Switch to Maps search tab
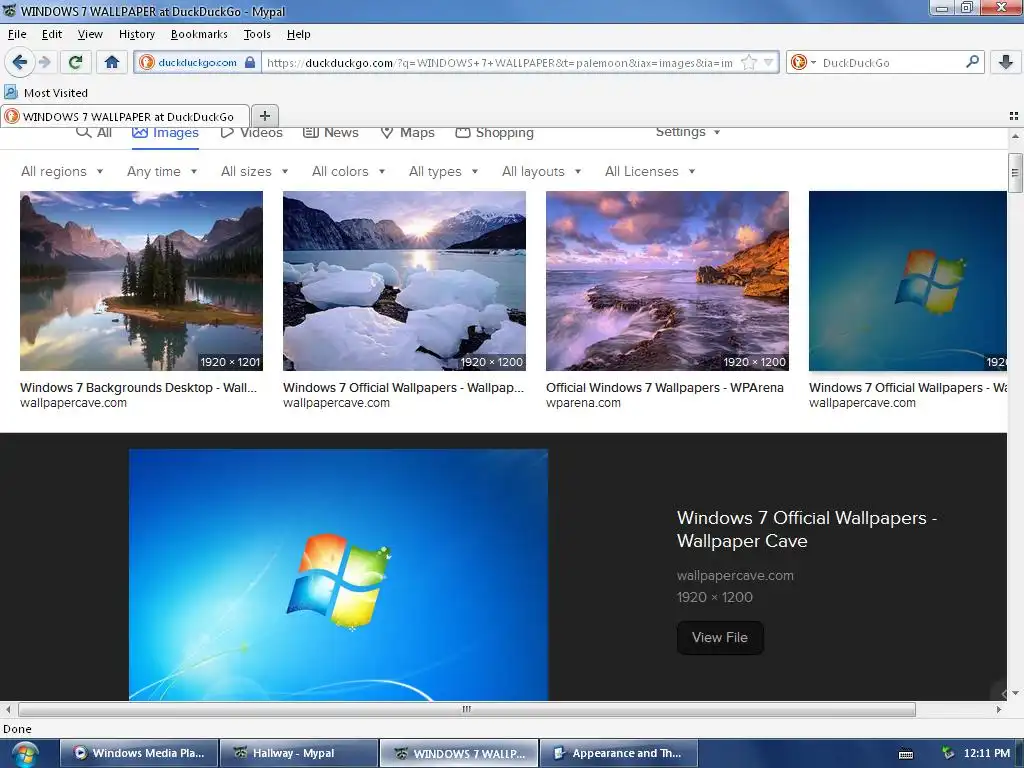Image resolution: width=1024 pixels, height=768 pixels. (408, 133)
